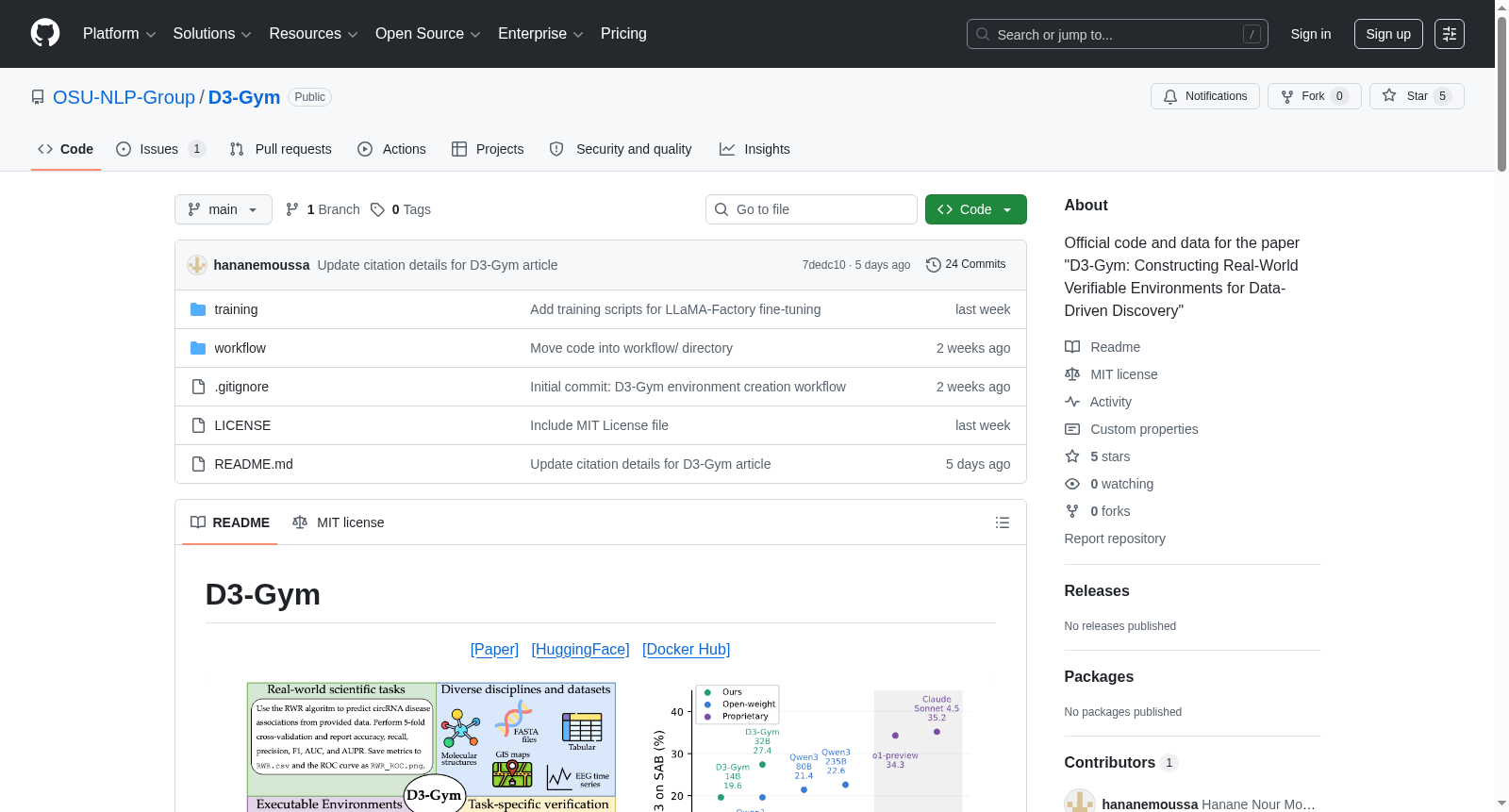Open the [Docker Hub] link in README
The height and width of the screenshot is (812, 1509).
[x=687, y=649]
